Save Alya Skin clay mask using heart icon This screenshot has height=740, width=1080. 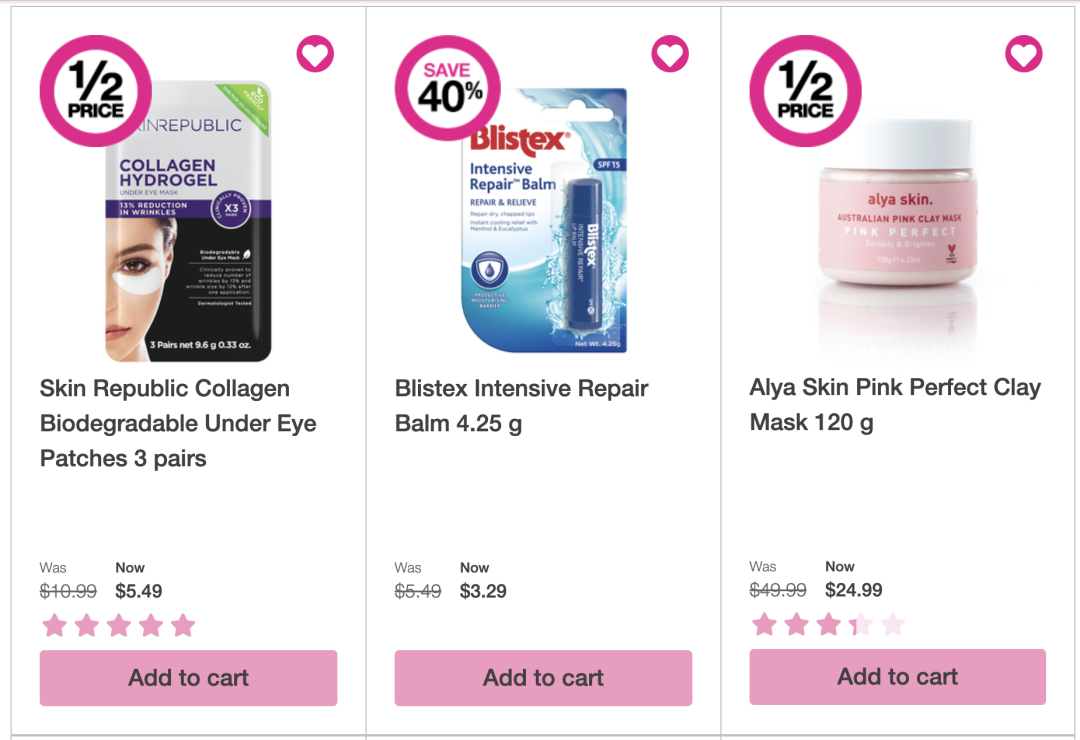[x=1024, y=54]
